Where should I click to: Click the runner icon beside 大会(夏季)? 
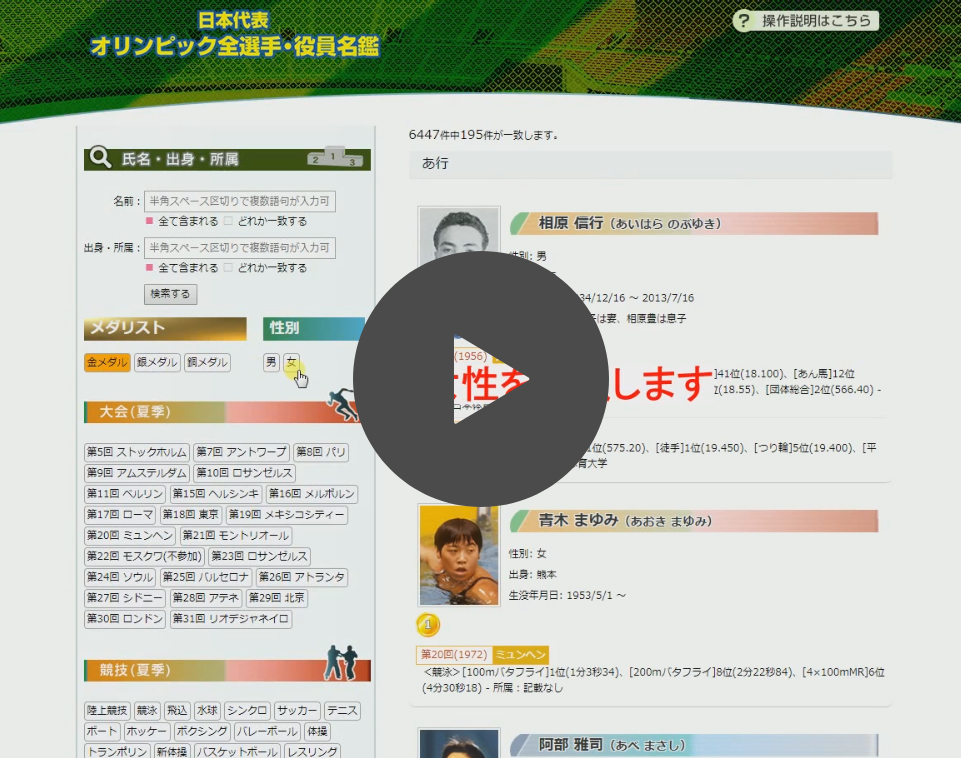coord(343,404)
